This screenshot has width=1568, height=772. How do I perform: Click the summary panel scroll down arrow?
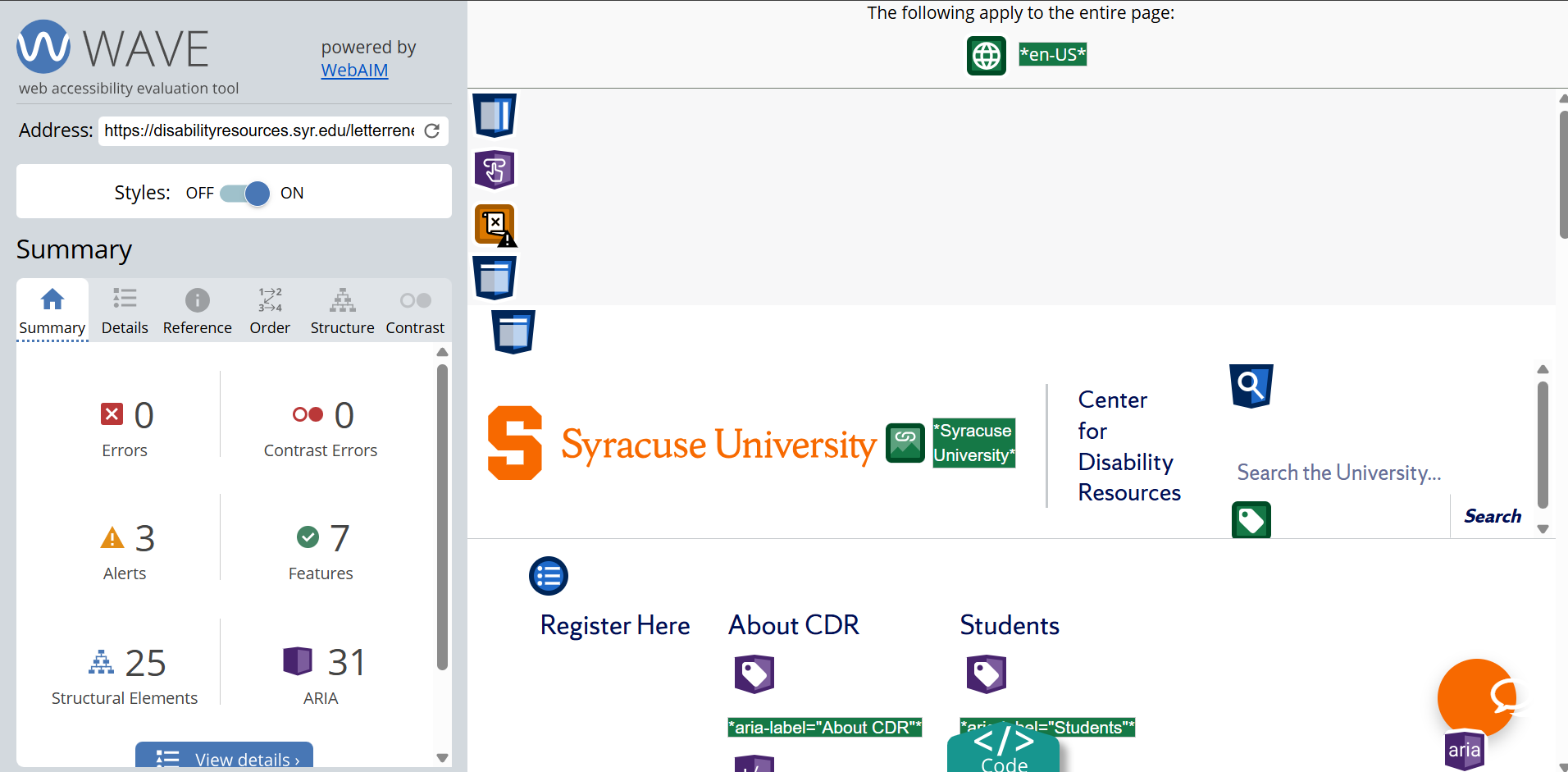coord(443,758)
